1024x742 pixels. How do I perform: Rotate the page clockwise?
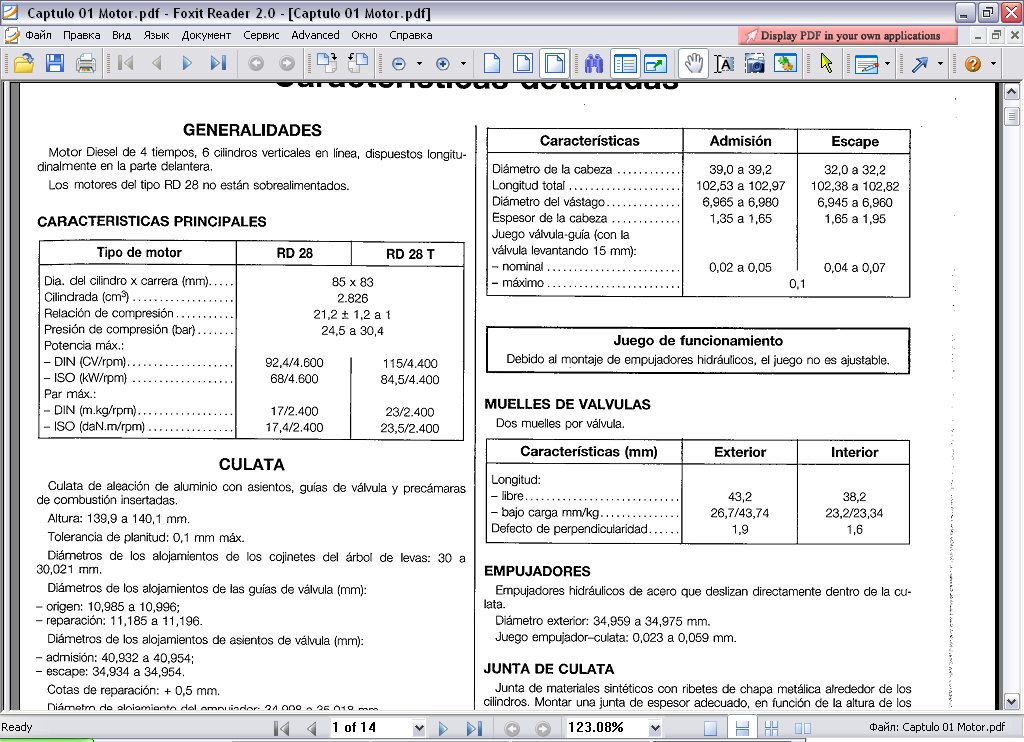click(x=327, y=63)
